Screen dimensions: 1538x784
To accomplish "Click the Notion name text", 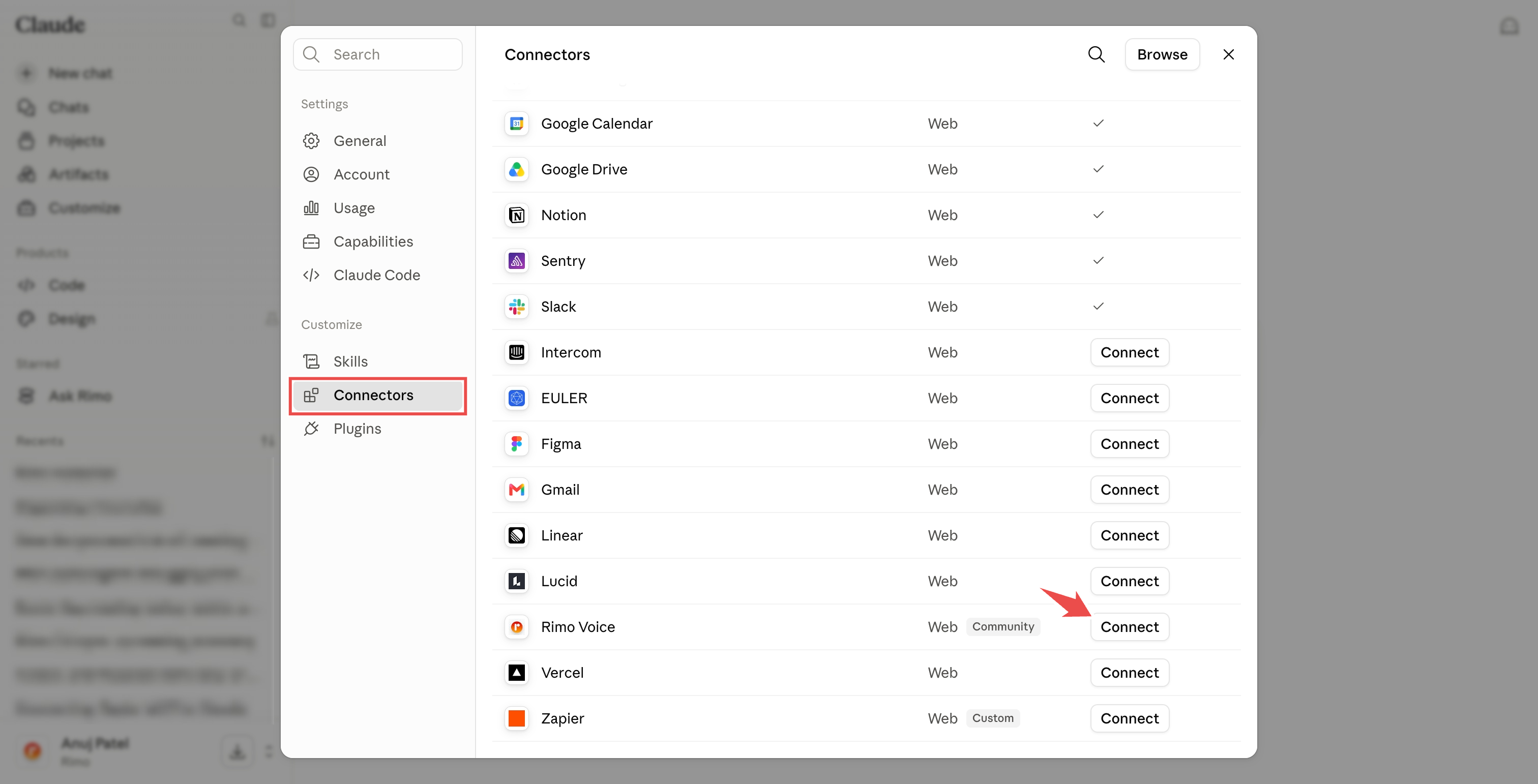I will click(563, 215).
